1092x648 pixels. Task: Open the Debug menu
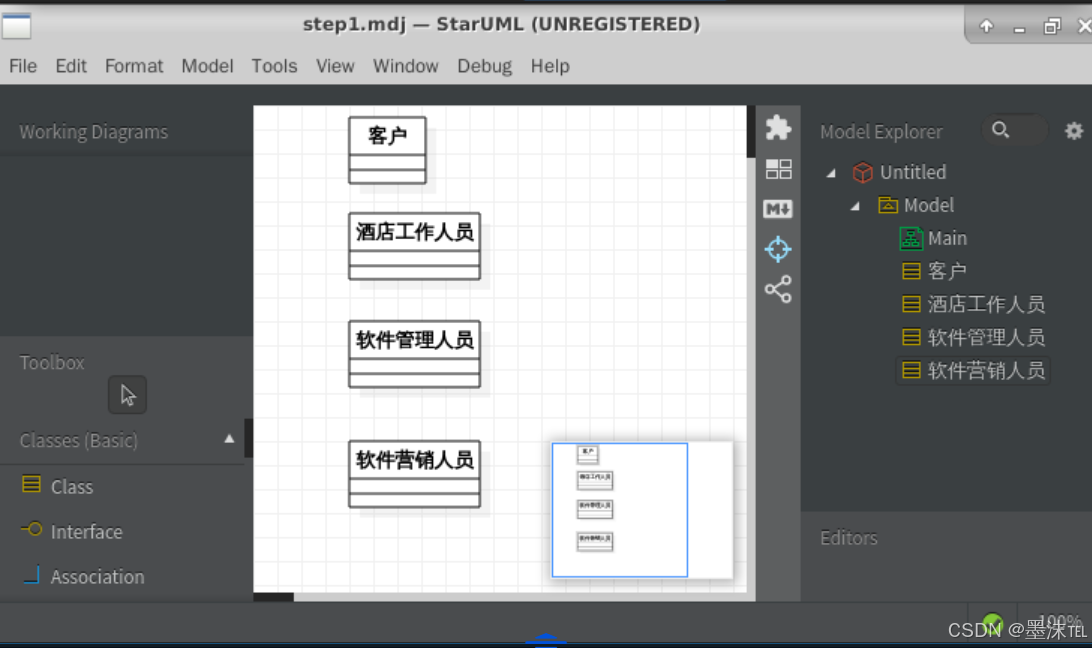click(485, 66)
